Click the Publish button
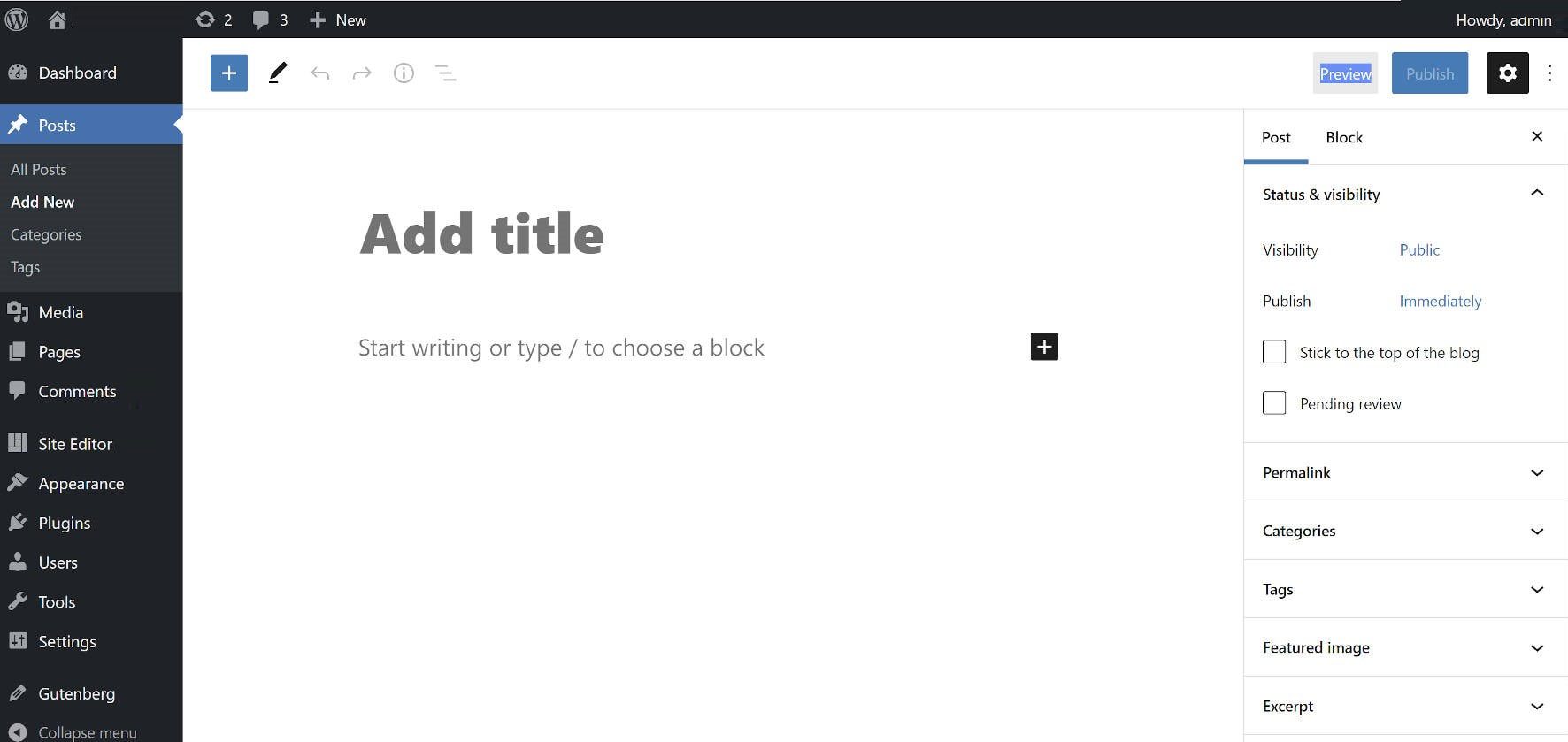 1429,73
